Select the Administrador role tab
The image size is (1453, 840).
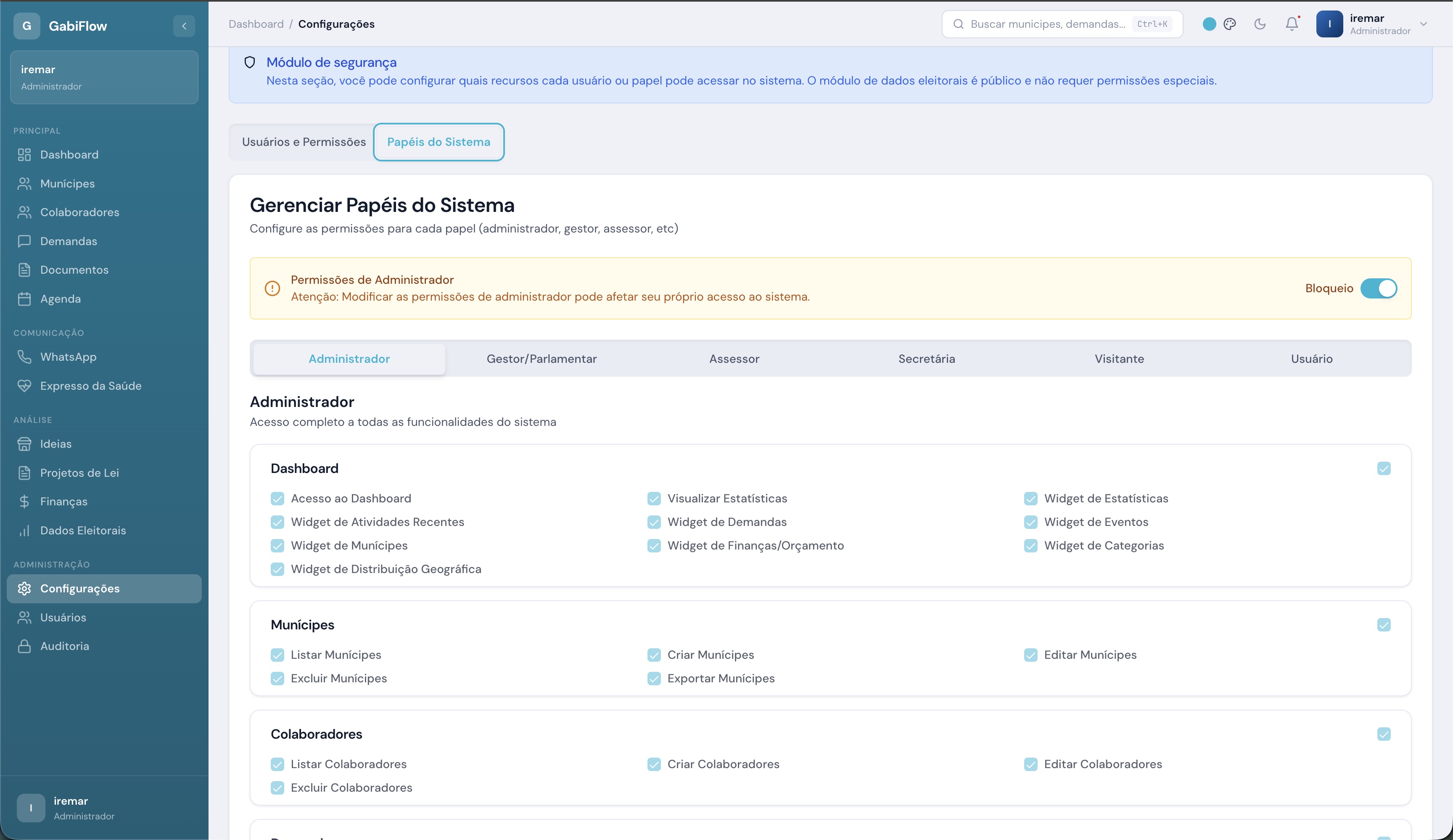tap(349, 359)
